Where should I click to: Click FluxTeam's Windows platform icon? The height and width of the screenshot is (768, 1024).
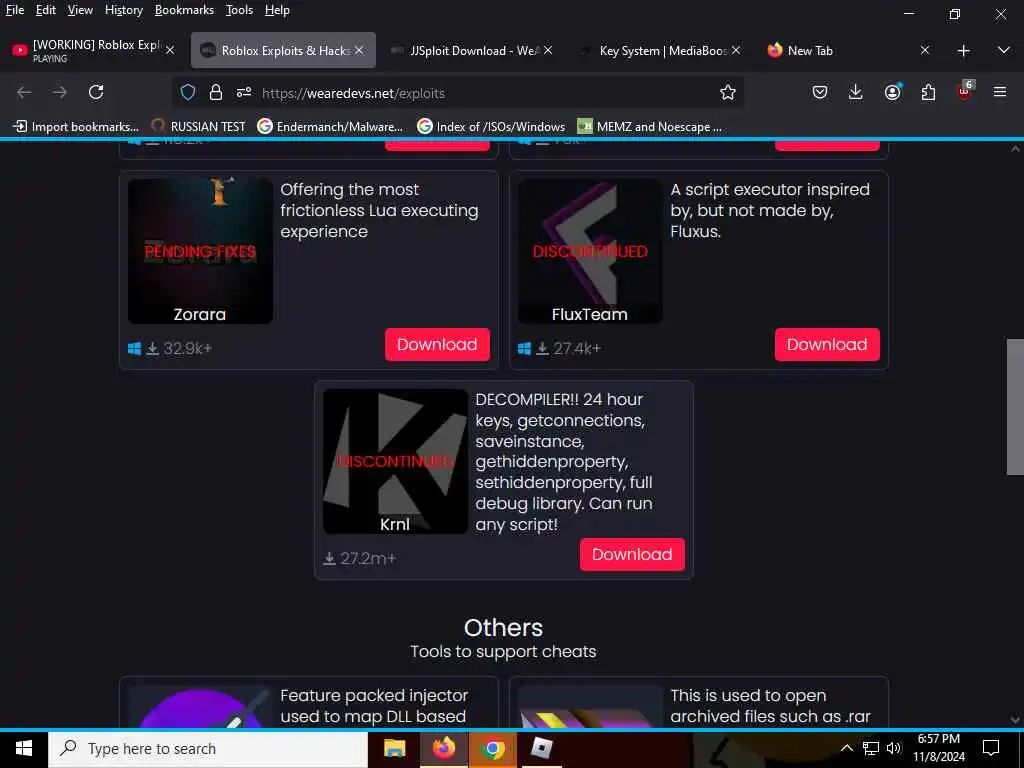(x=524, y=349)
